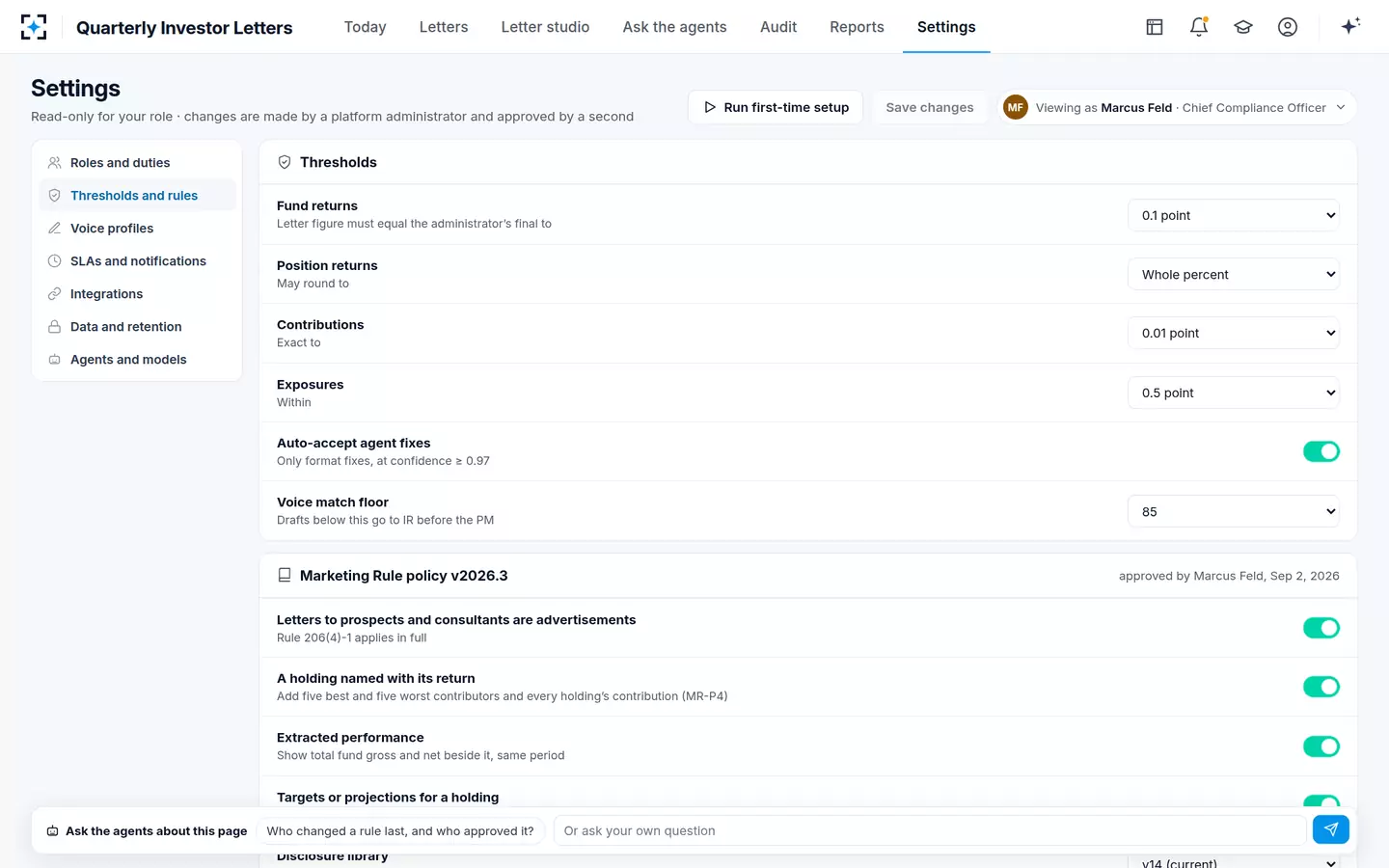Open the Fund returns dropdown

pos(1234,215)
